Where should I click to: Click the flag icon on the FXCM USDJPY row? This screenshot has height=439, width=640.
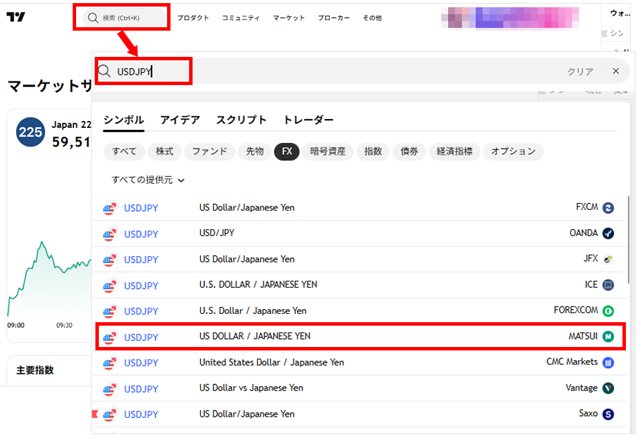(109, 208)
